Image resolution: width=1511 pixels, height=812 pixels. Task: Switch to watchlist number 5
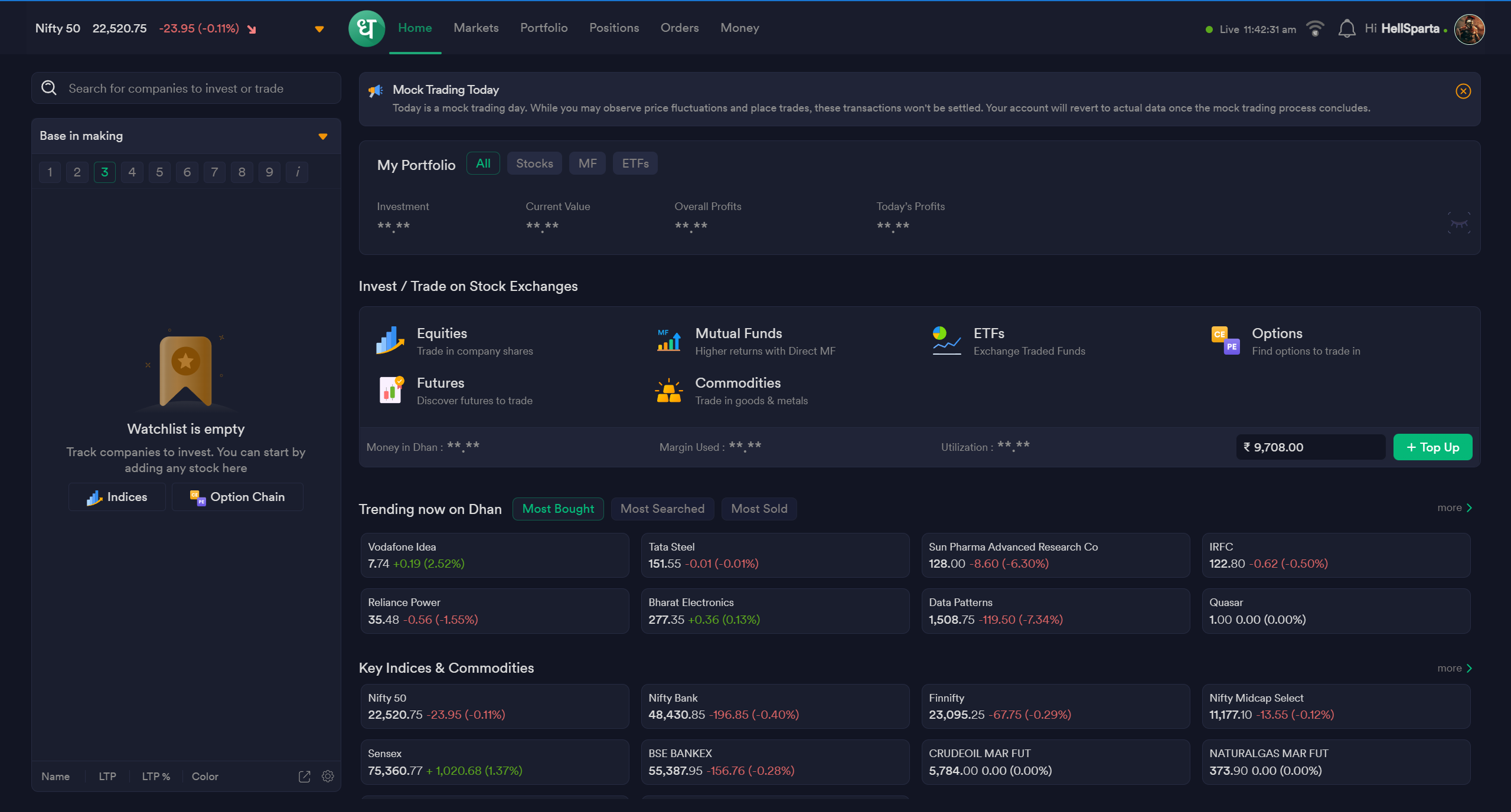tap(159, 172)
